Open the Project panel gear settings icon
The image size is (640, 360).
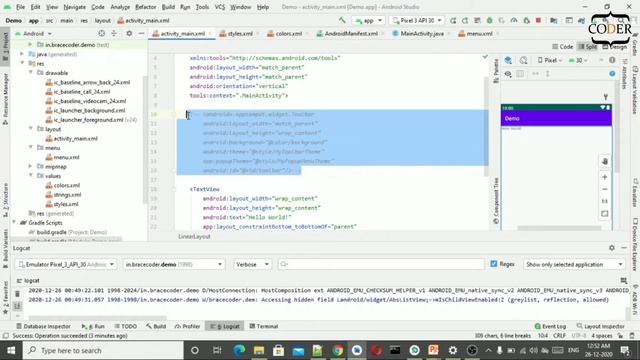click(x=129, y=33)
